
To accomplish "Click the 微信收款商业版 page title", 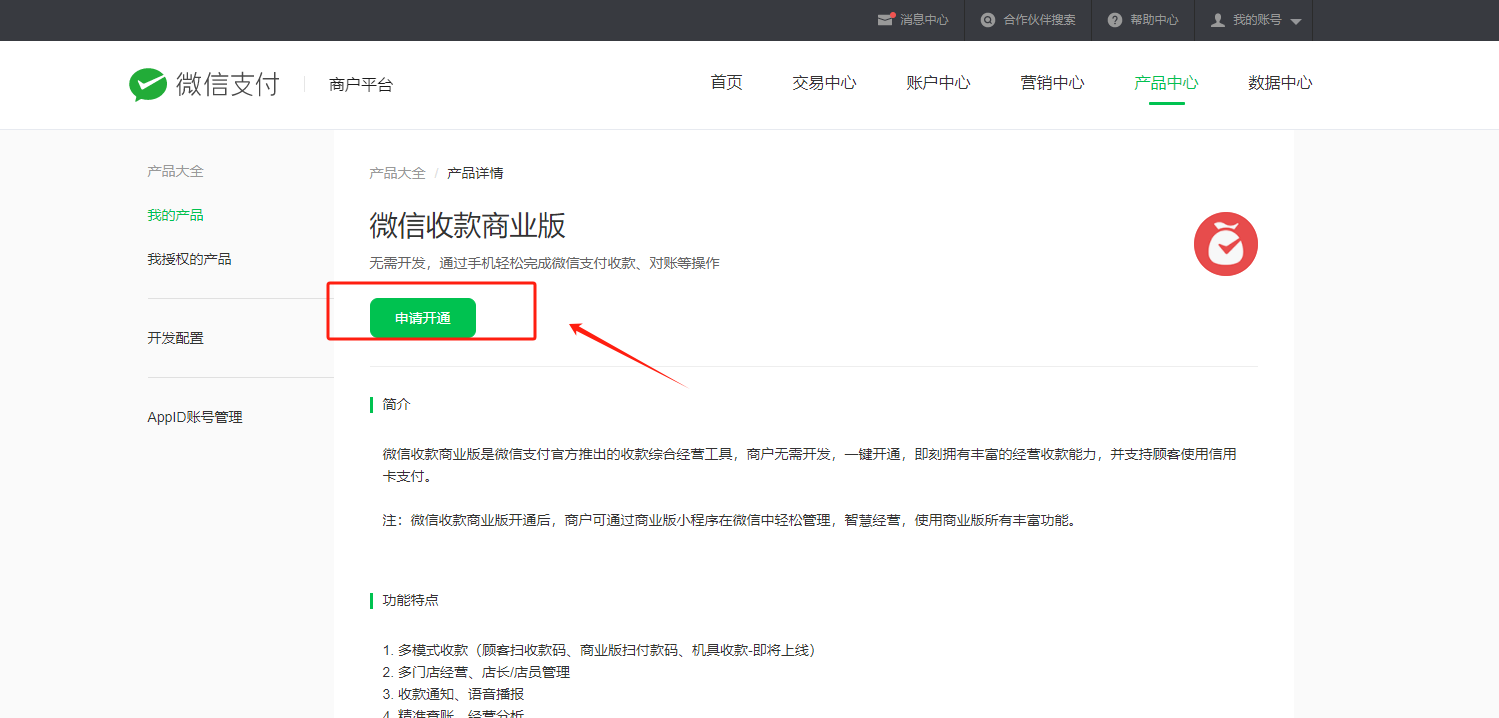I will (467, 226).
